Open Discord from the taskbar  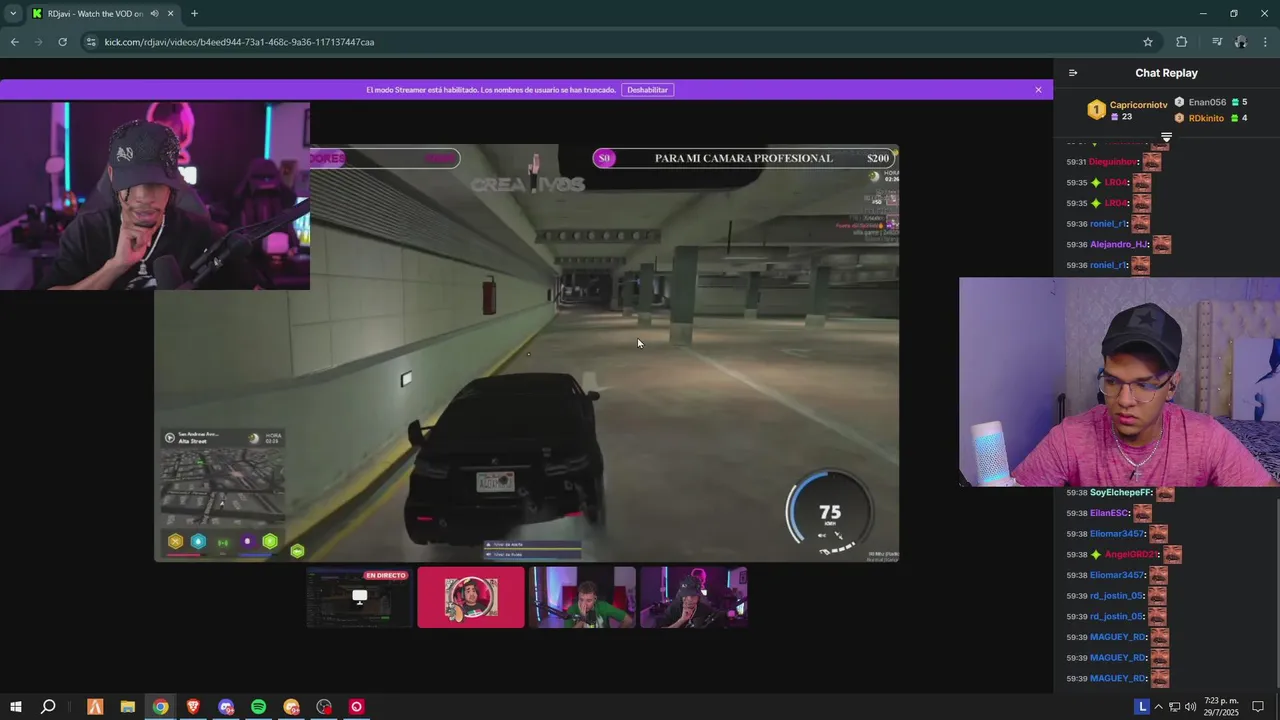coord(226,707)
